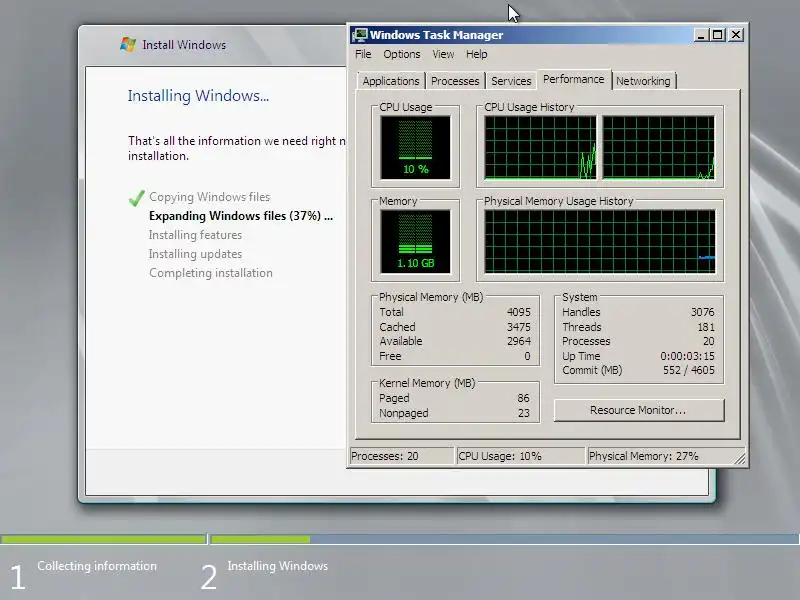
Task: Click the second CPU Usage History graph
Action: click(x=659, y=147)
